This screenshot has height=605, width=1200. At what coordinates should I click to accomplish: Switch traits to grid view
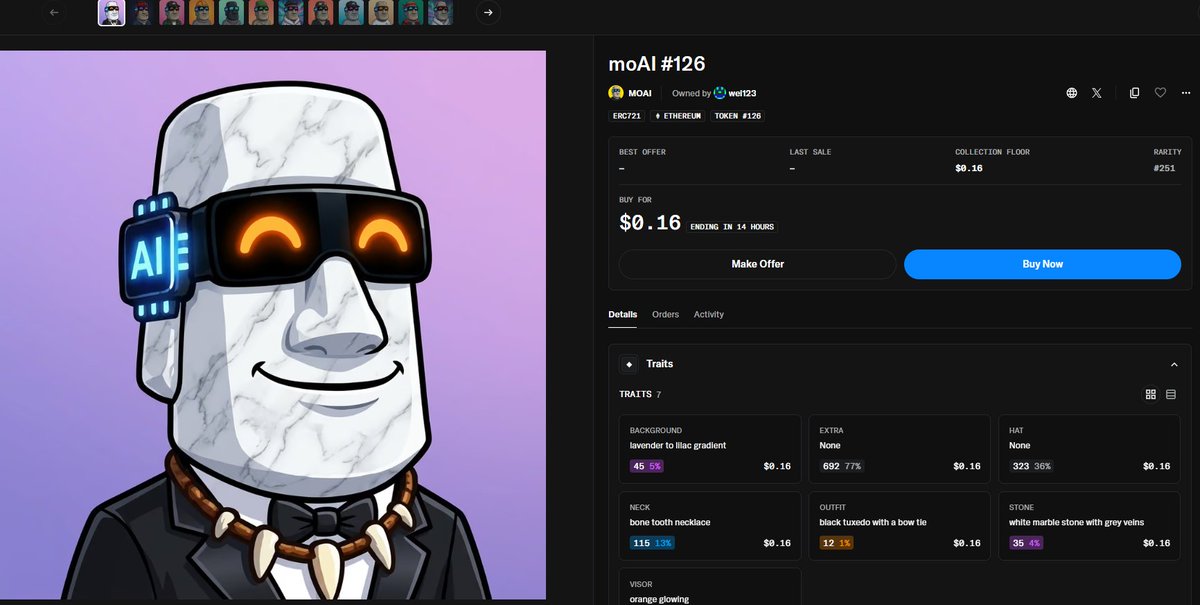pos(1151,394)
